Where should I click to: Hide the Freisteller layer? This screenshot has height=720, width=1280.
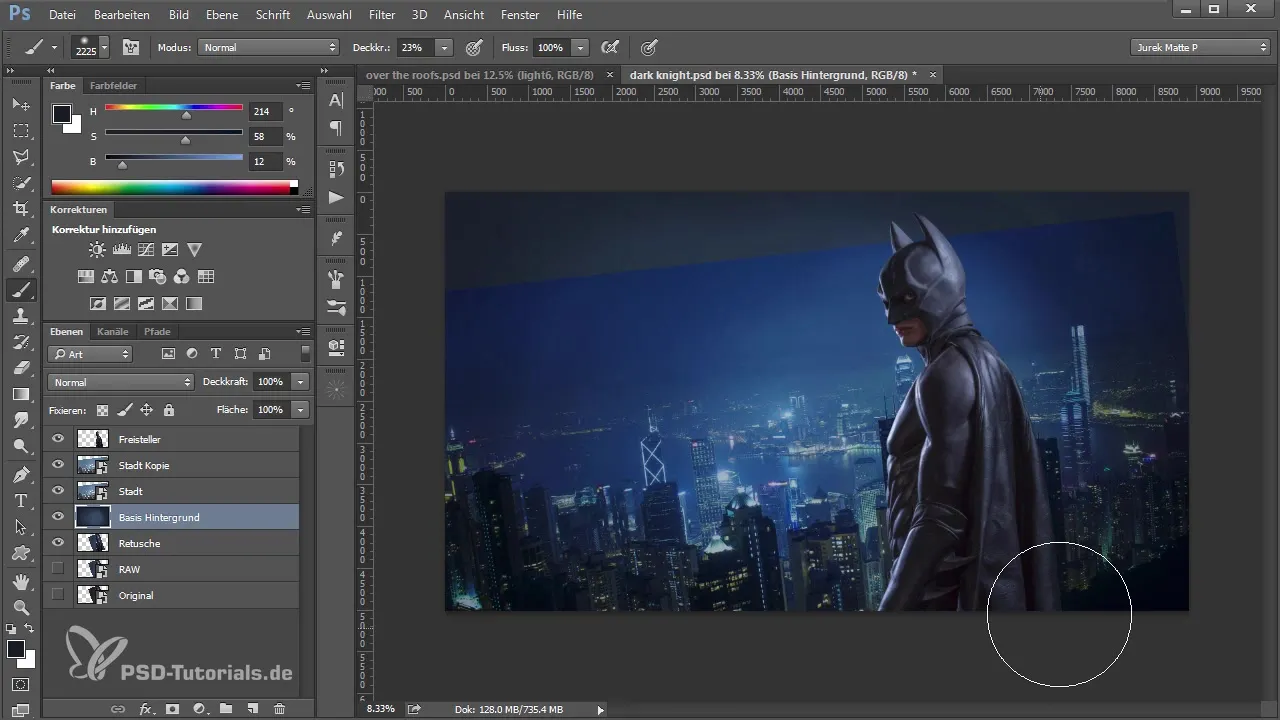(x=58, y=439)
